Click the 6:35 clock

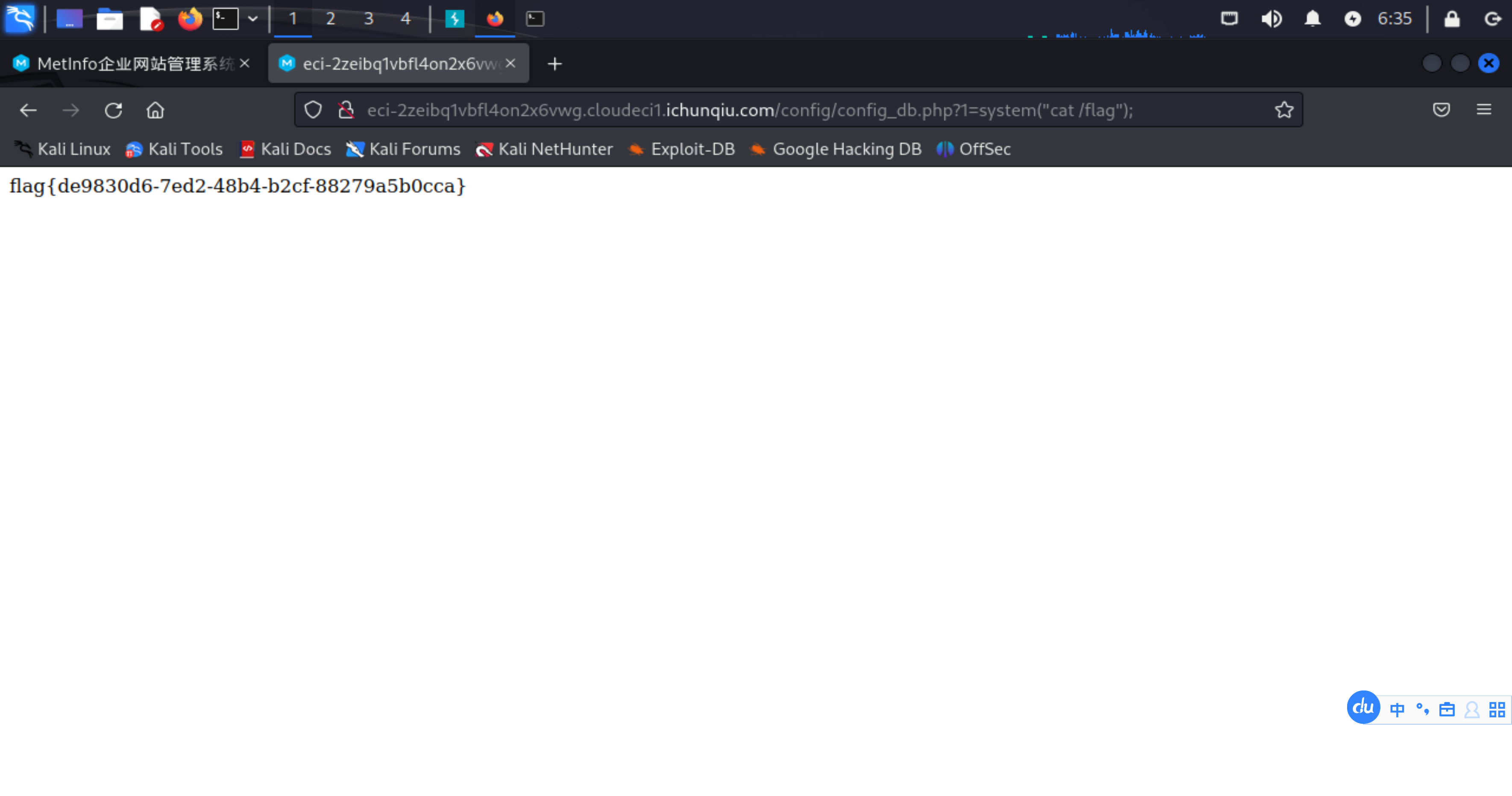1395,19
